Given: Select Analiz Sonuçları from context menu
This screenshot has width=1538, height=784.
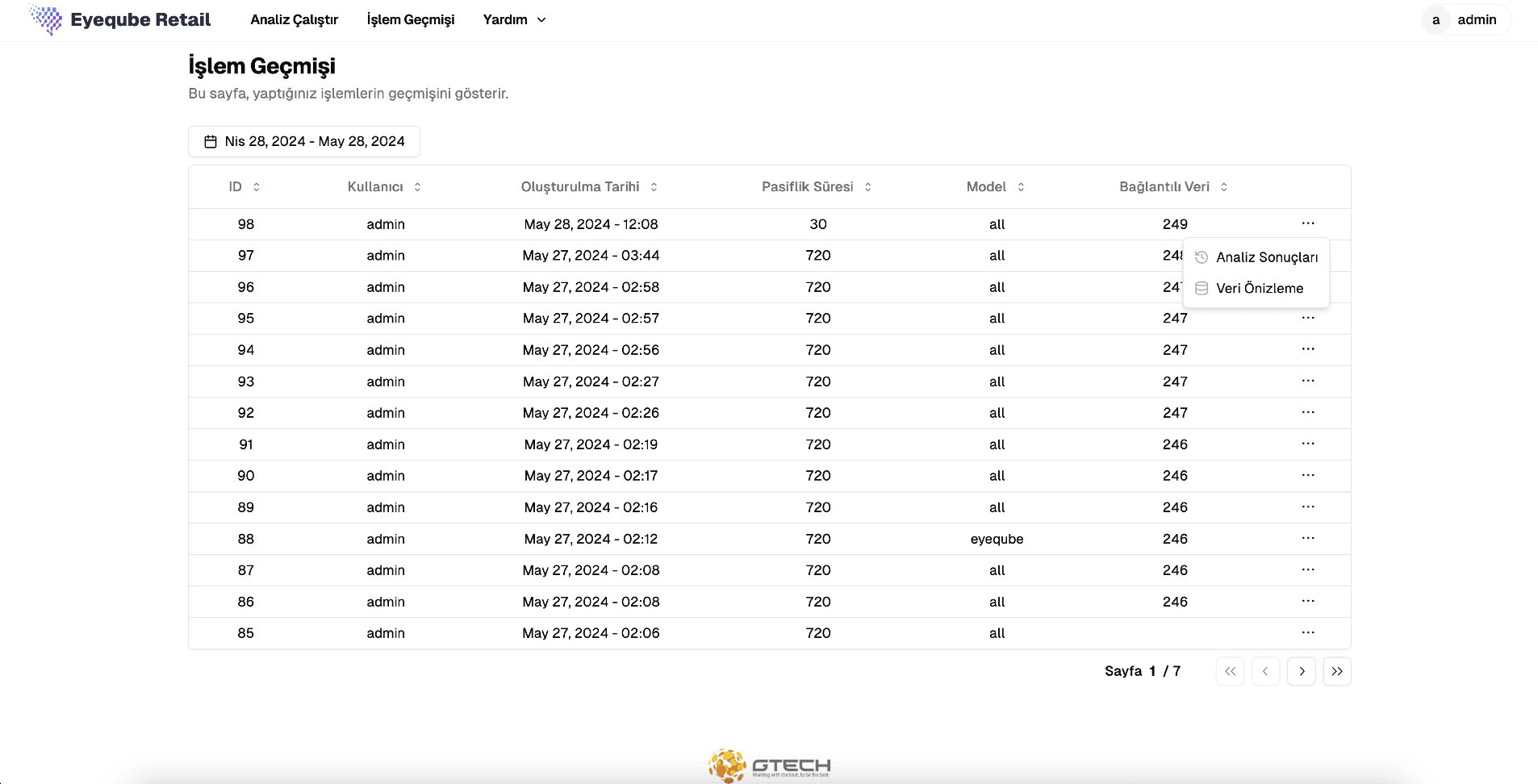Looking at the screenshot, I should [x=1256, y=257].
